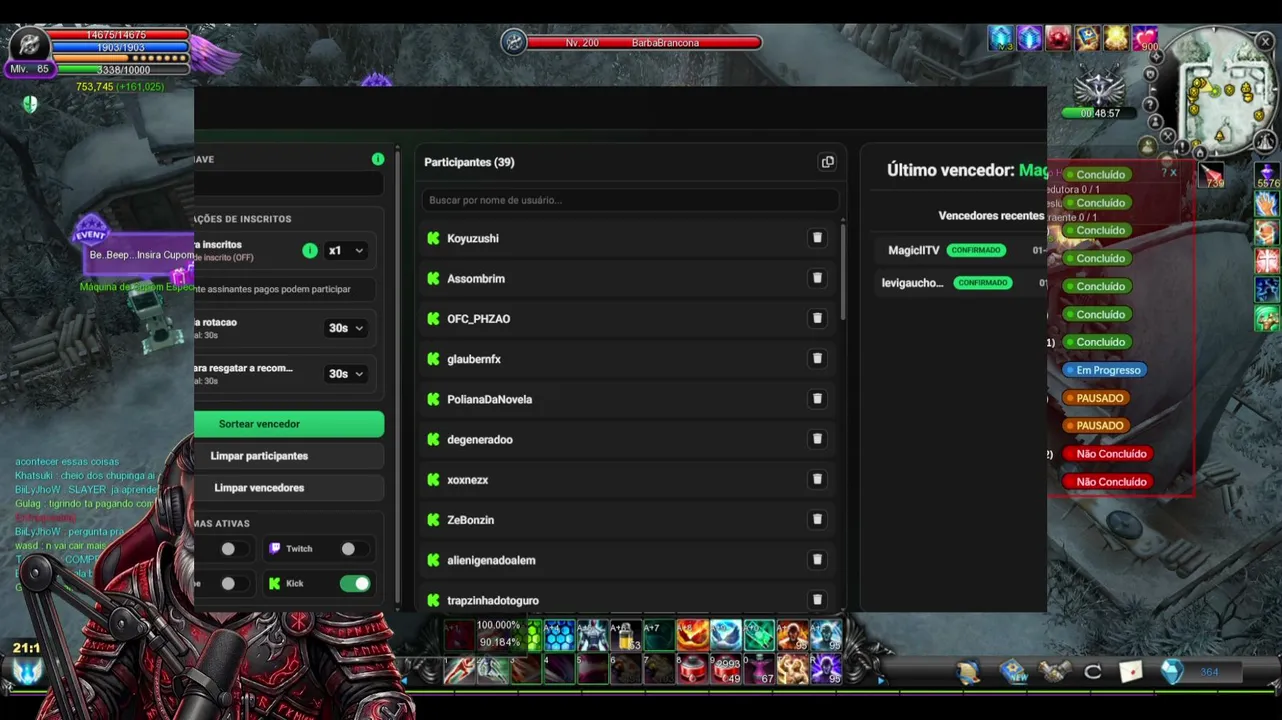Image resolution: width=1282 pixels, height=720 pixels.
Task: Toggle the Kick platform switch off
Action: click(x=355, y=584)
